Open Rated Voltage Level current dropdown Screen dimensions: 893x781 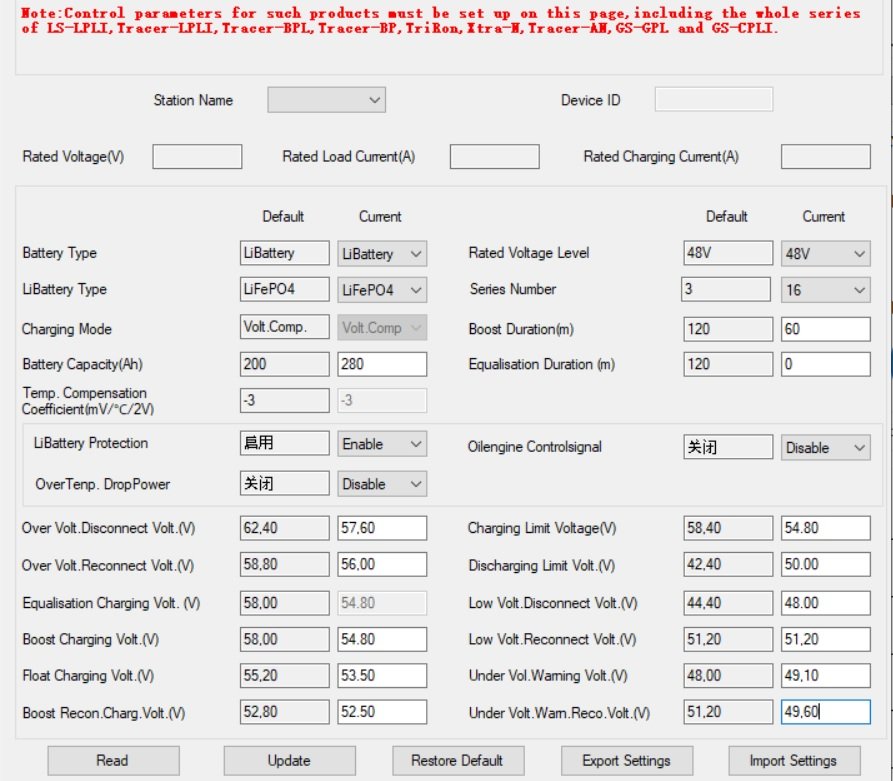tap(825, 254)
